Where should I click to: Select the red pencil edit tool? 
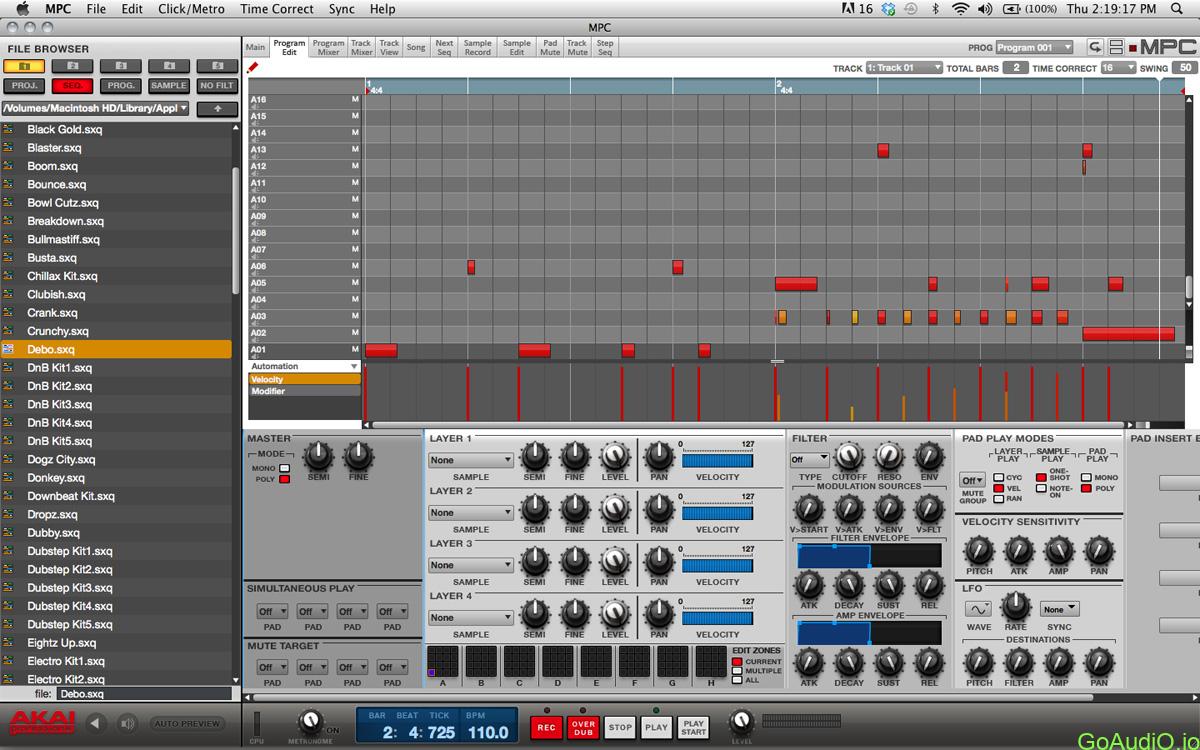pyautogui.click(x=252, y=68)
